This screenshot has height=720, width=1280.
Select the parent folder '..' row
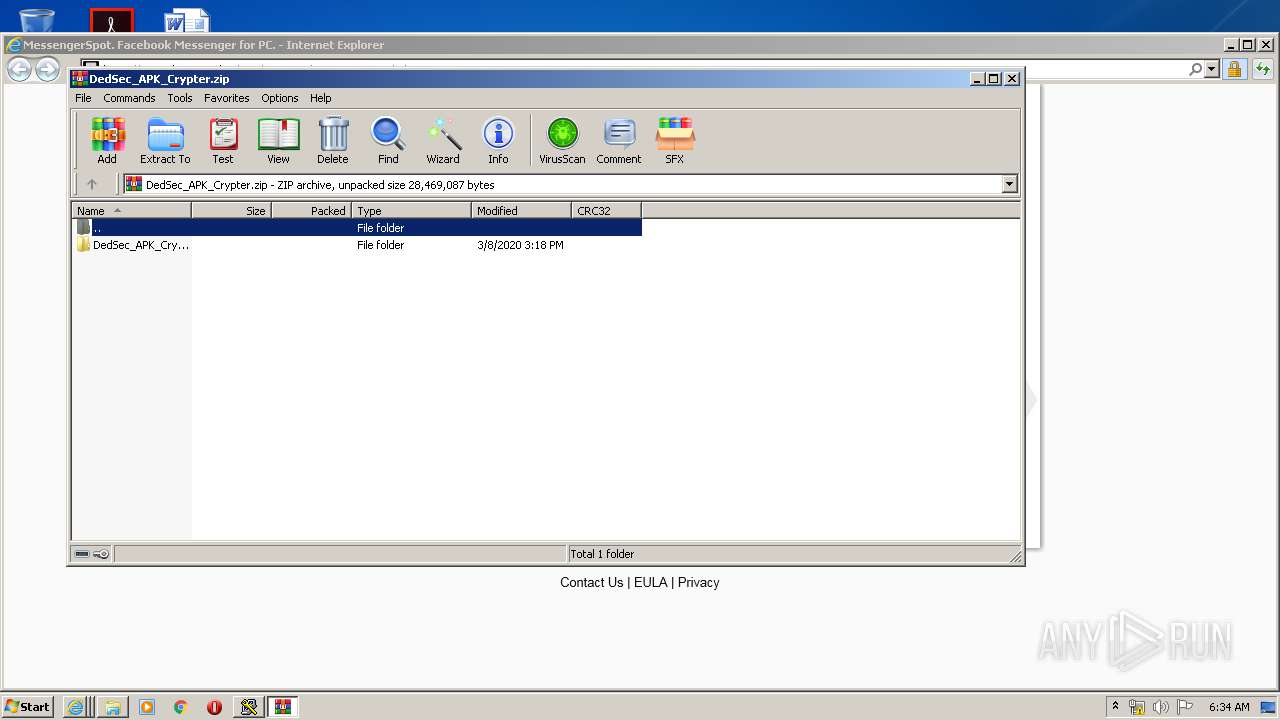(357, 227)
